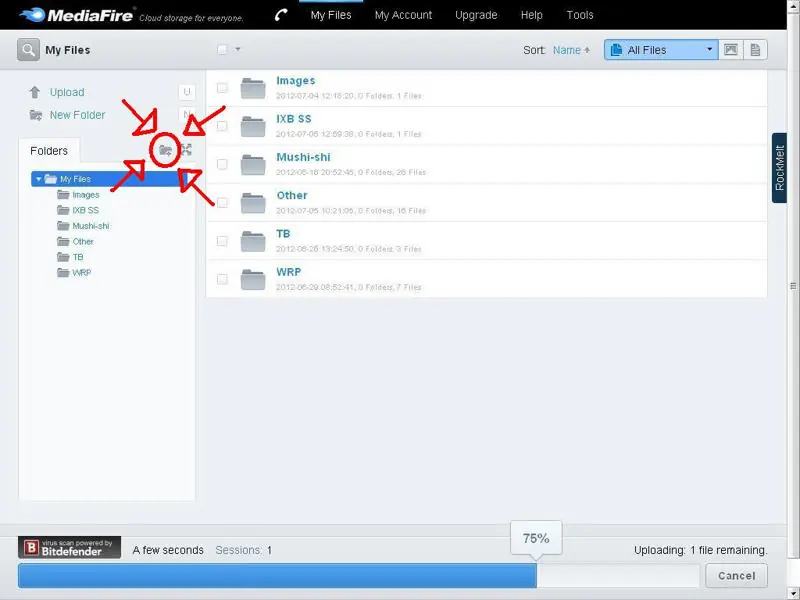
Task: Click 'A few seconds' time remaining text
Action: click(x=168, y=551)
